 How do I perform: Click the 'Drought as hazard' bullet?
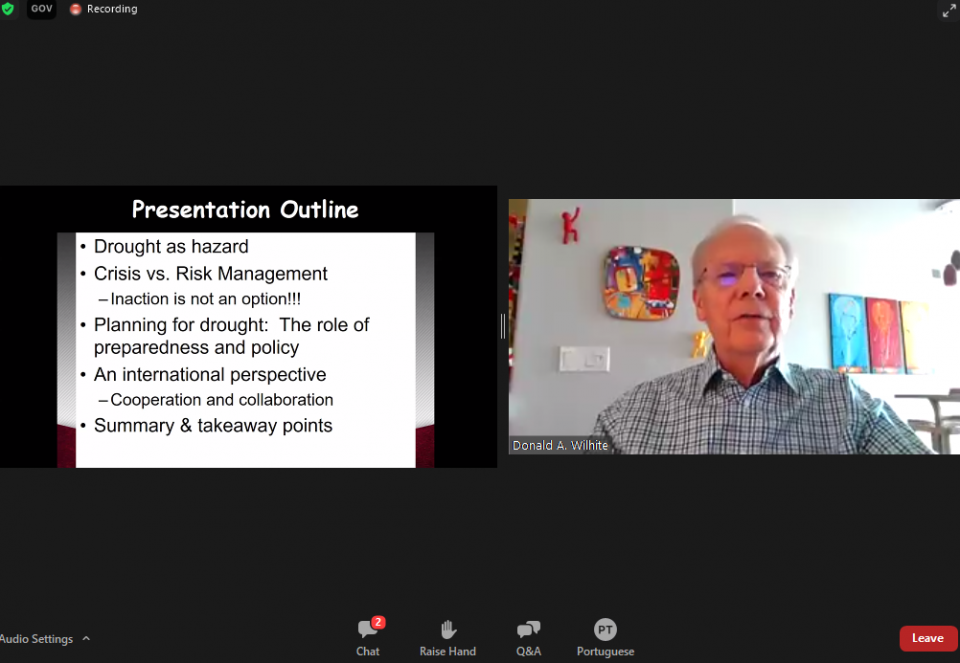pyautogui.click(x=171, y=247)
